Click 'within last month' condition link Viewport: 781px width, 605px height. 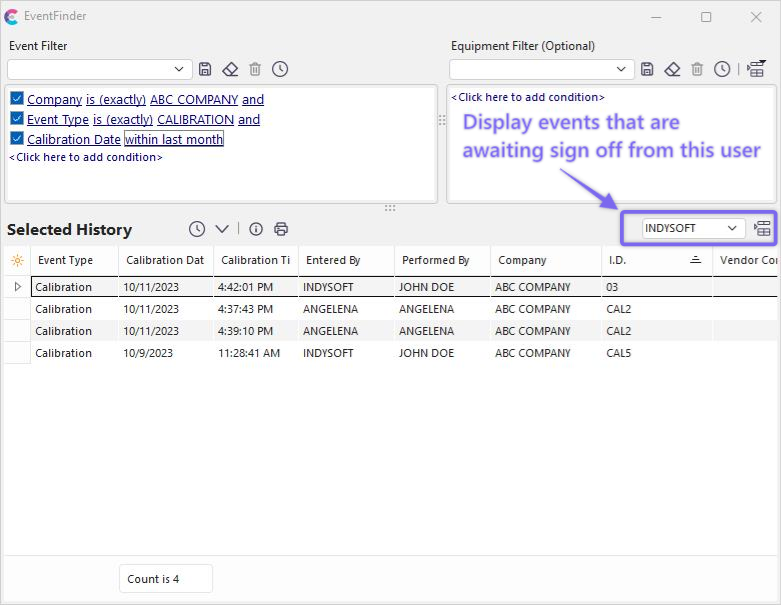tap(174, 140)
